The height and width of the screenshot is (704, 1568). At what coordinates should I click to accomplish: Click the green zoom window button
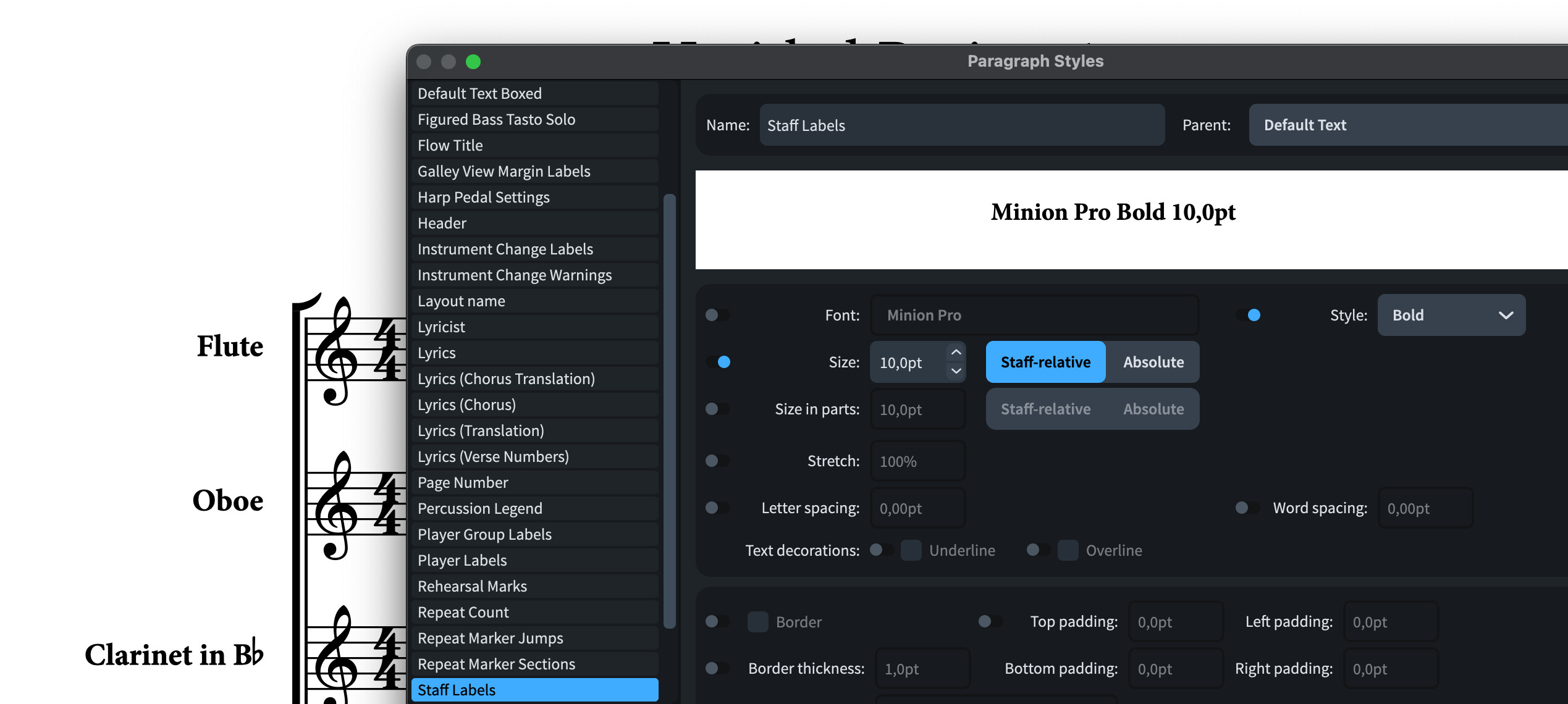coord(473,62)
